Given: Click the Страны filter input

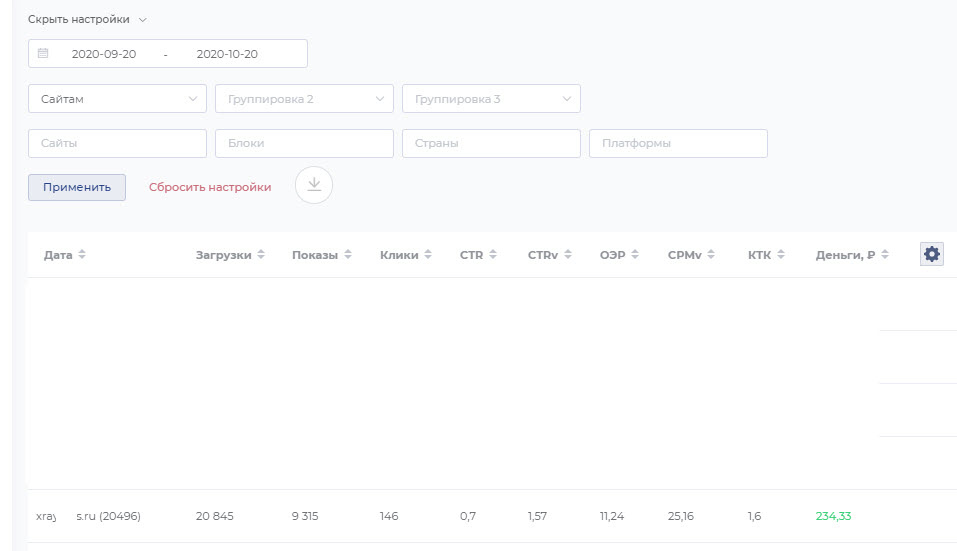Looking at the screenshot, I should 491,143.
